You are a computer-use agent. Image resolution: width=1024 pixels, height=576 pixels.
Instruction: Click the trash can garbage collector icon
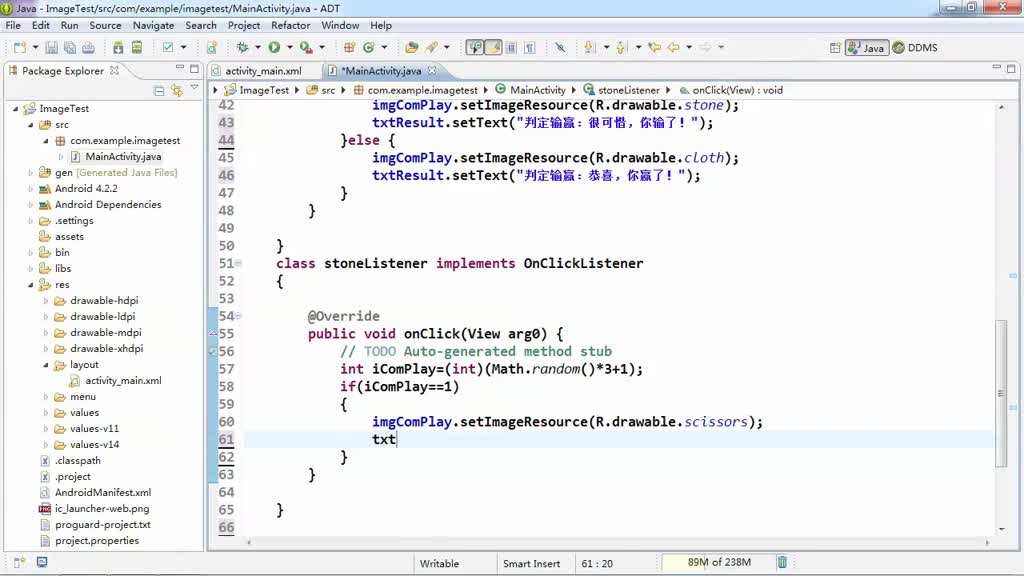click(782, 562)
